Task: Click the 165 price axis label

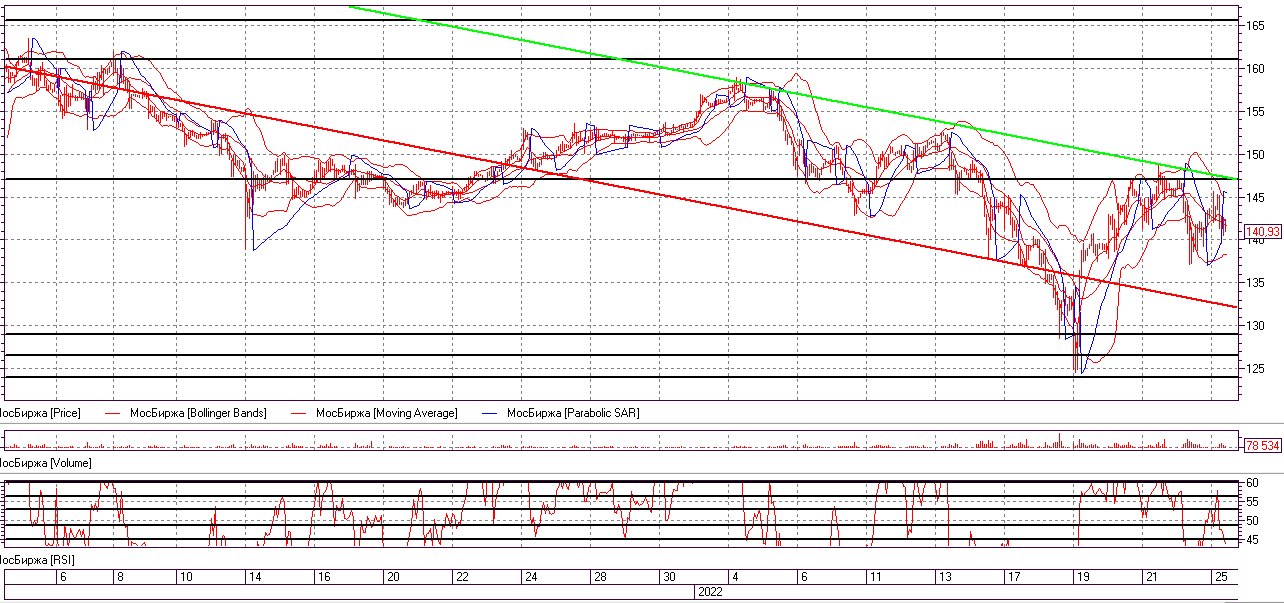Action: pyautogui.click(x=1255, y=26)
